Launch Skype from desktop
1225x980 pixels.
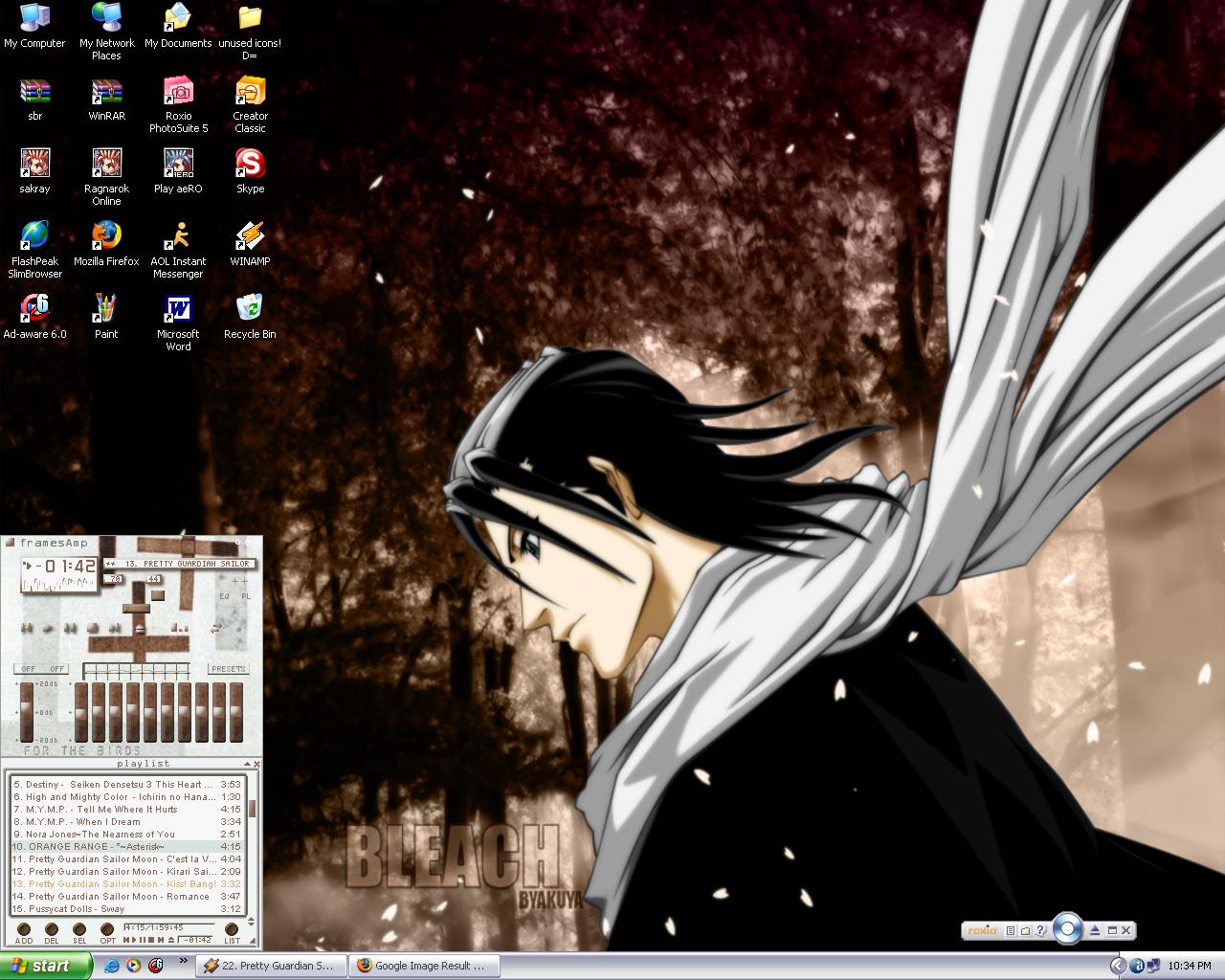pos(250,172)
